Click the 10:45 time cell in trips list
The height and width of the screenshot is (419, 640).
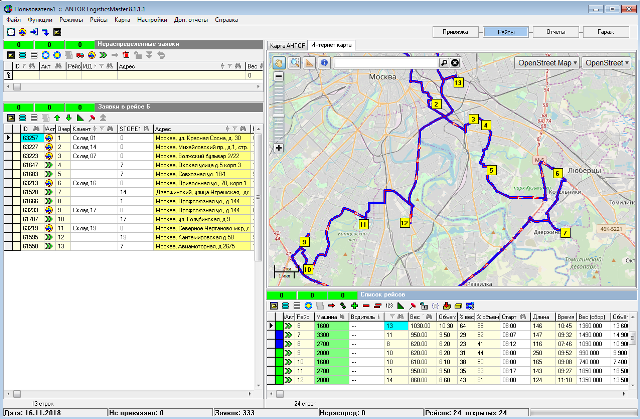(x=565, y=326)
